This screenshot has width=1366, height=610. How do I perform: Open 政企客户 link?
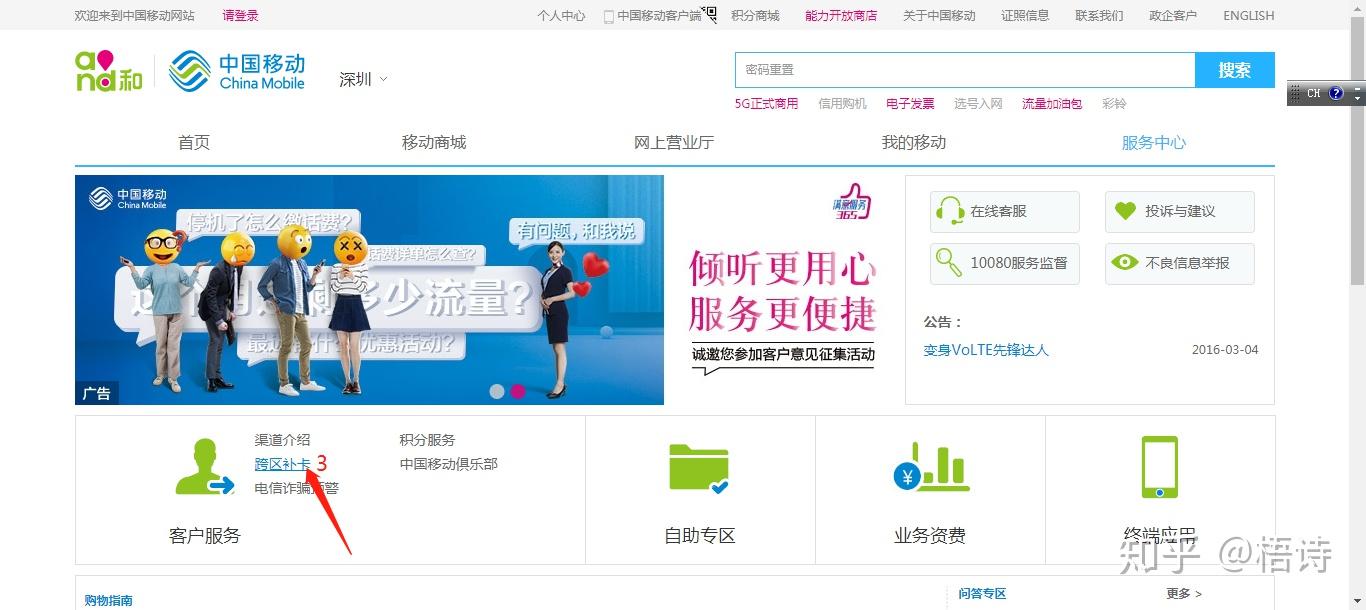(x=1173, y=15)
